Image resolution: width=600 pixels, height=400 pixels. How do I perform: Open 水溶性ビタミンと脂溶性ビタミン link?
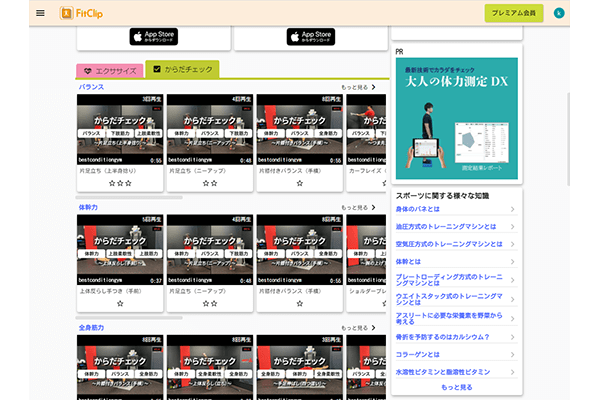point(443,372)
